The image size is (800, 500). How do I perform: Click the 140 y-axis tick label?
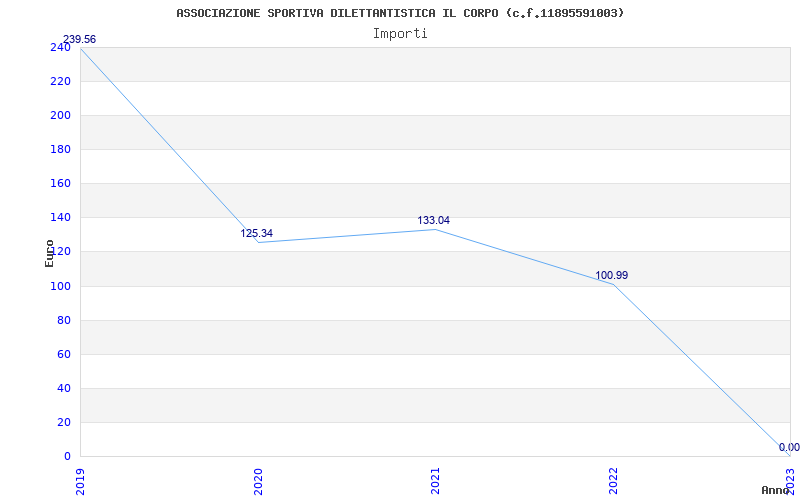click(x=60, y=218)
